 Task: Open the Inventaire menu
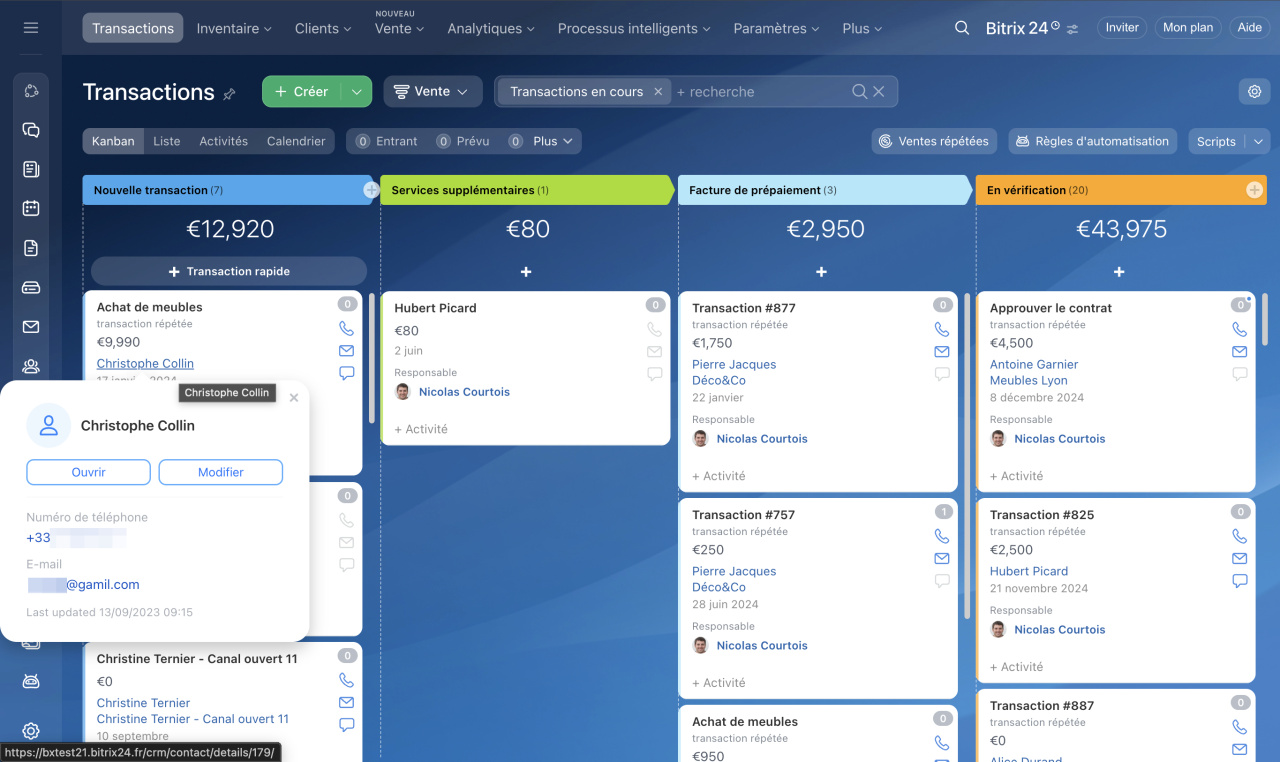click(x=234, y=28)
